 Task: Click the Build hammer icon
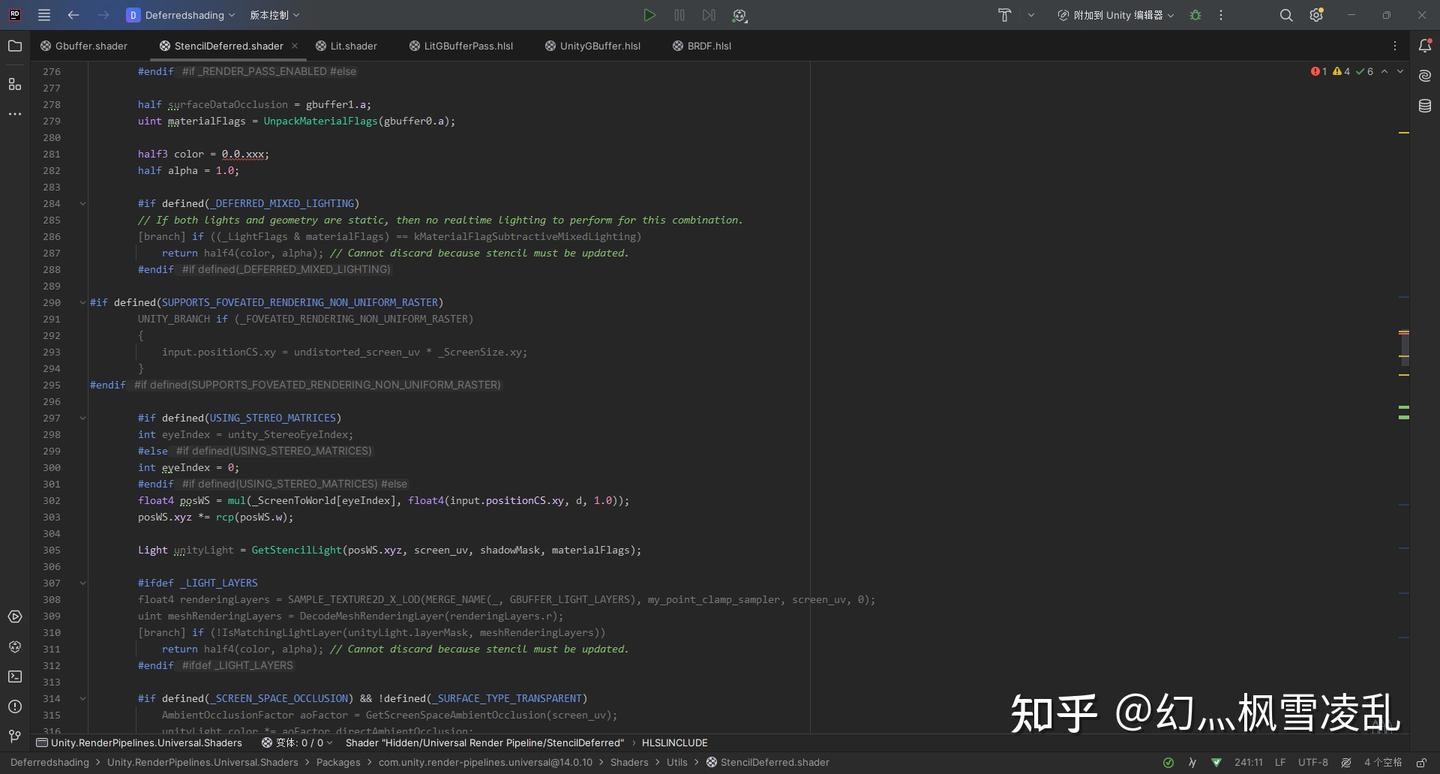pyautogui.click(x=1004, y=15)
